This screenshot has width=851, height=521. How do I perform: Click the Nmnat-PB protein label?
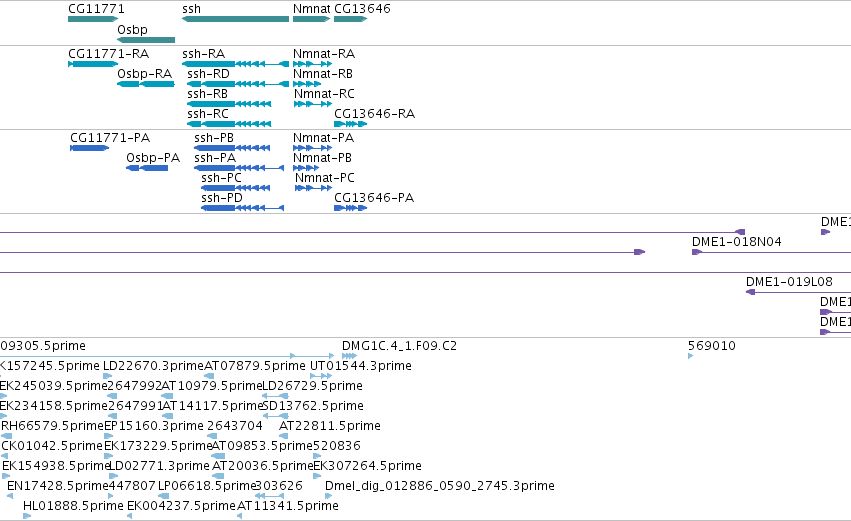(x=322, y=158)
